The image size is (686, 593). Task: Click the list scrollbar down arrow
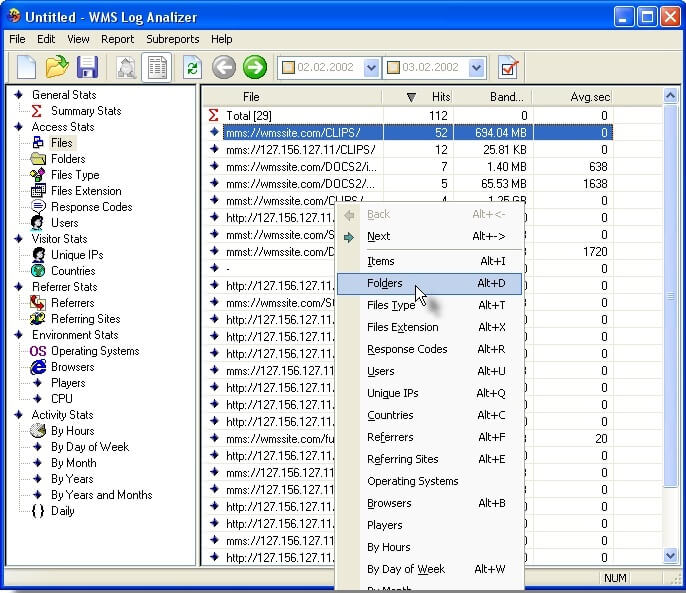[x=670, y=556]
